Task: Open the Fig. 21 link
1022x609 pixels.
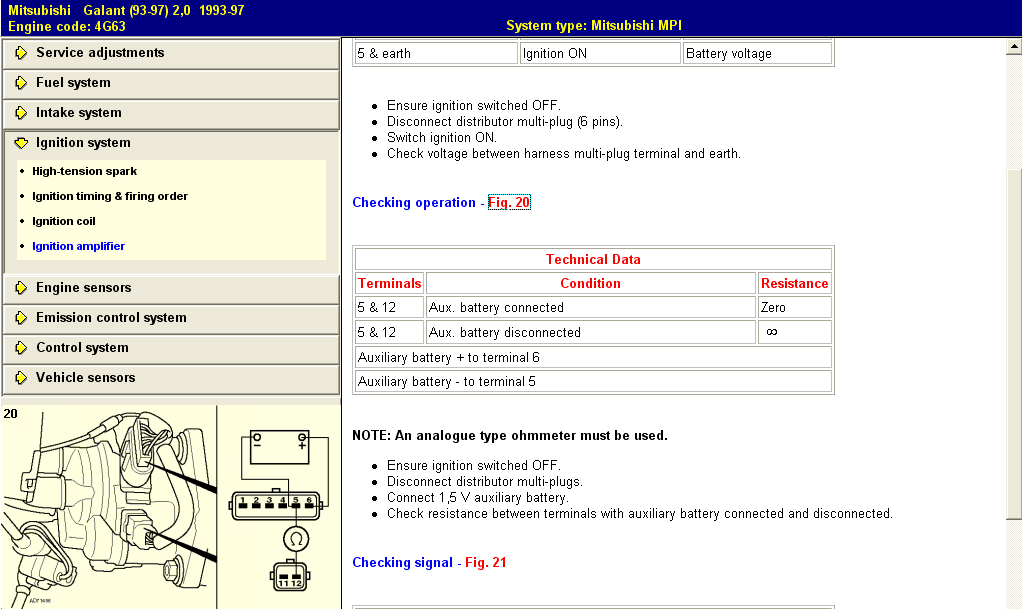Action: (486, 563)
